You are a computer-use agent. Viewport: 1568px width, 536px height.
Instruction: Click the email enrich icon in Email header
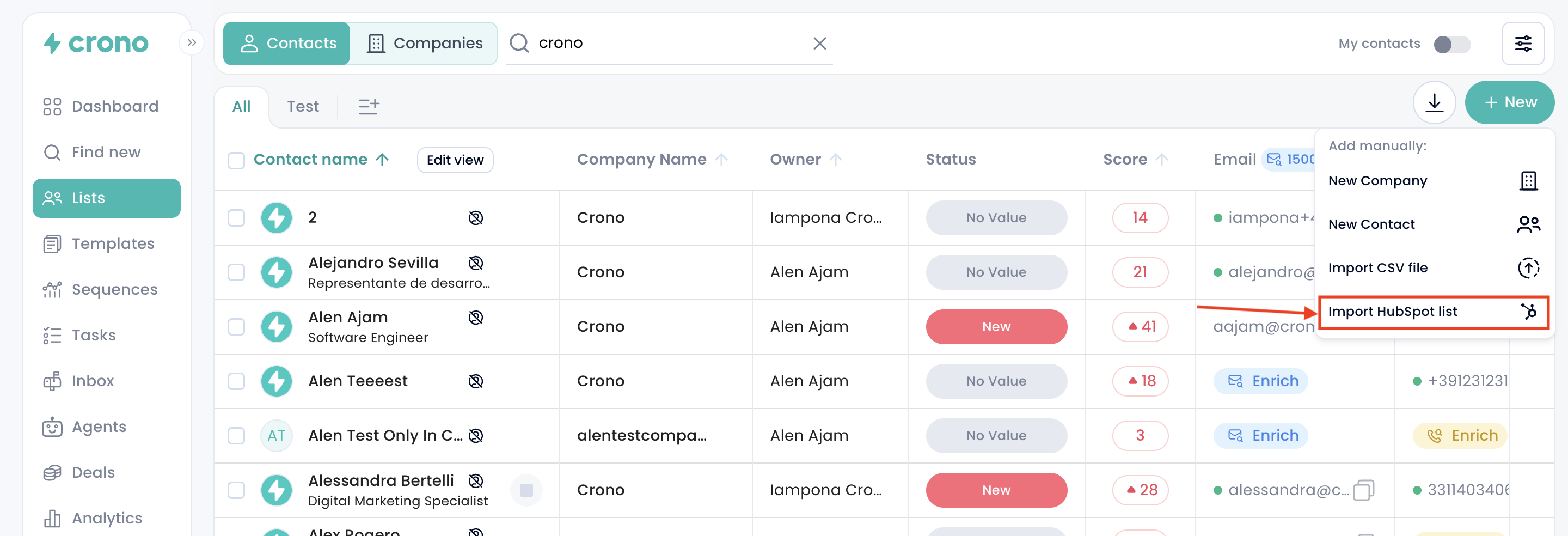(x=1273, y=160)
